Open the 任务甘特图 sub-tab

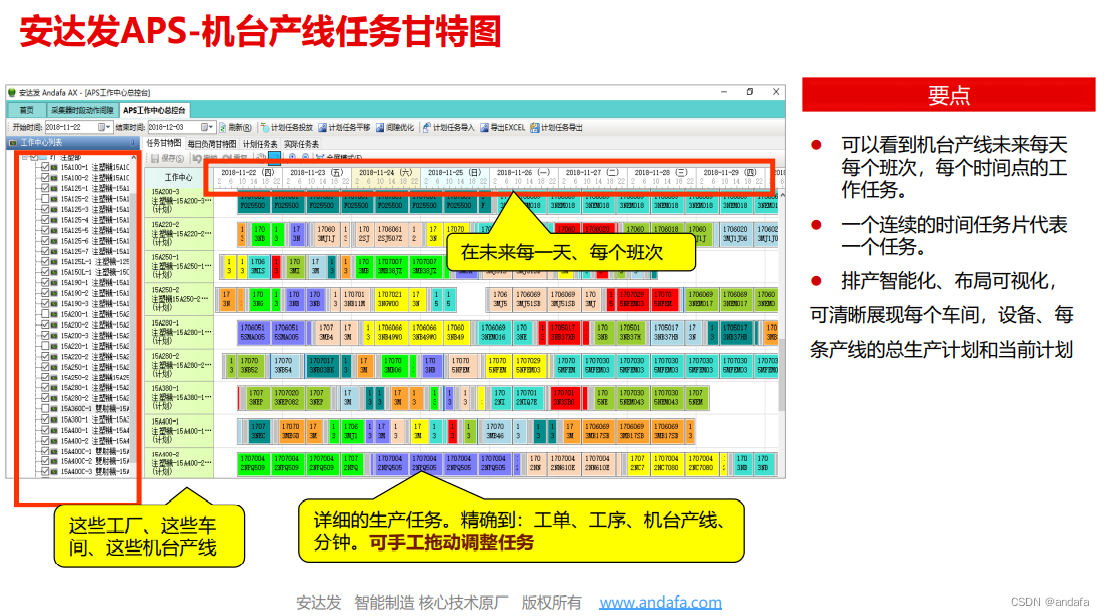point(163,143)
